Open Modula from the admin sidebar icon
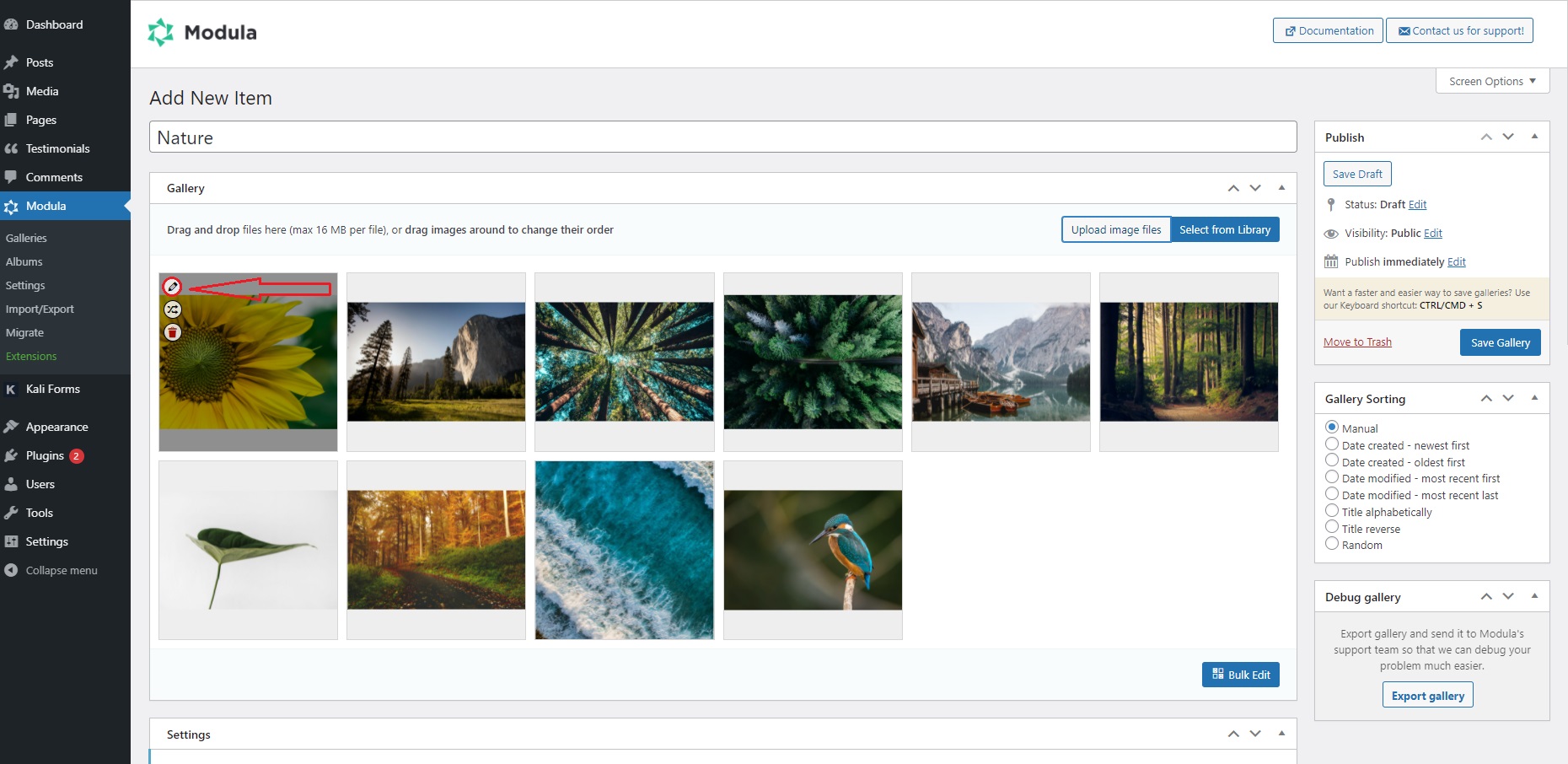Screen dimensions: 1568x764 [10, 206]
